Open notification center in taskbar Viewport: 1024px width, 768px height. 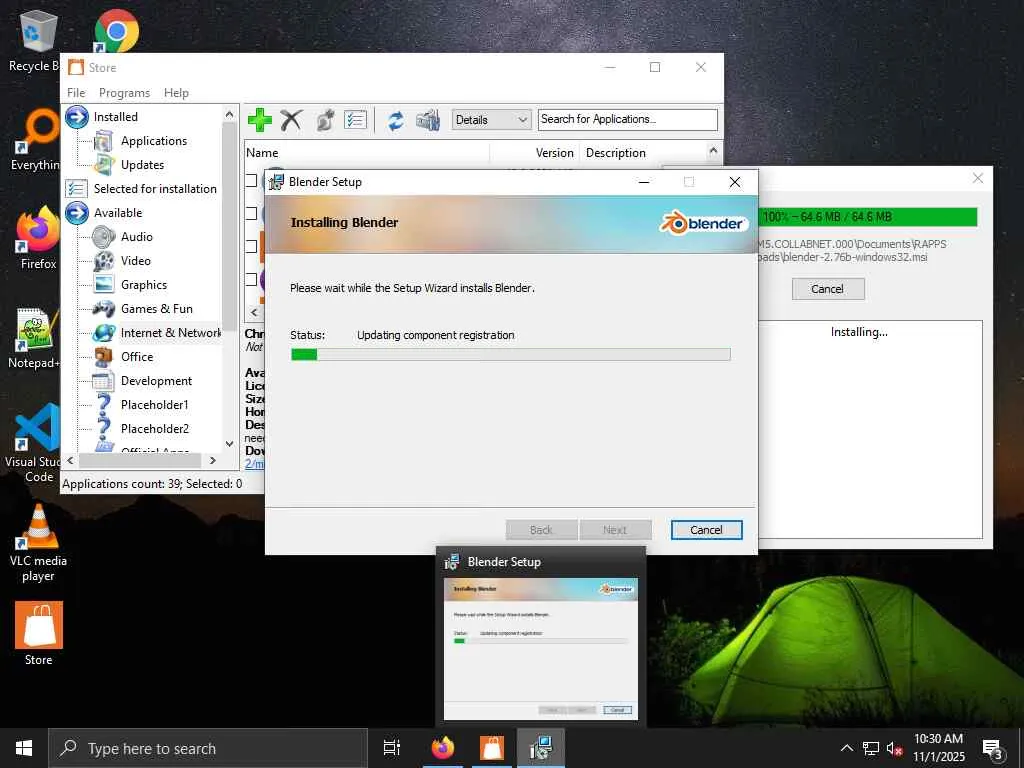tap(993, 749)
